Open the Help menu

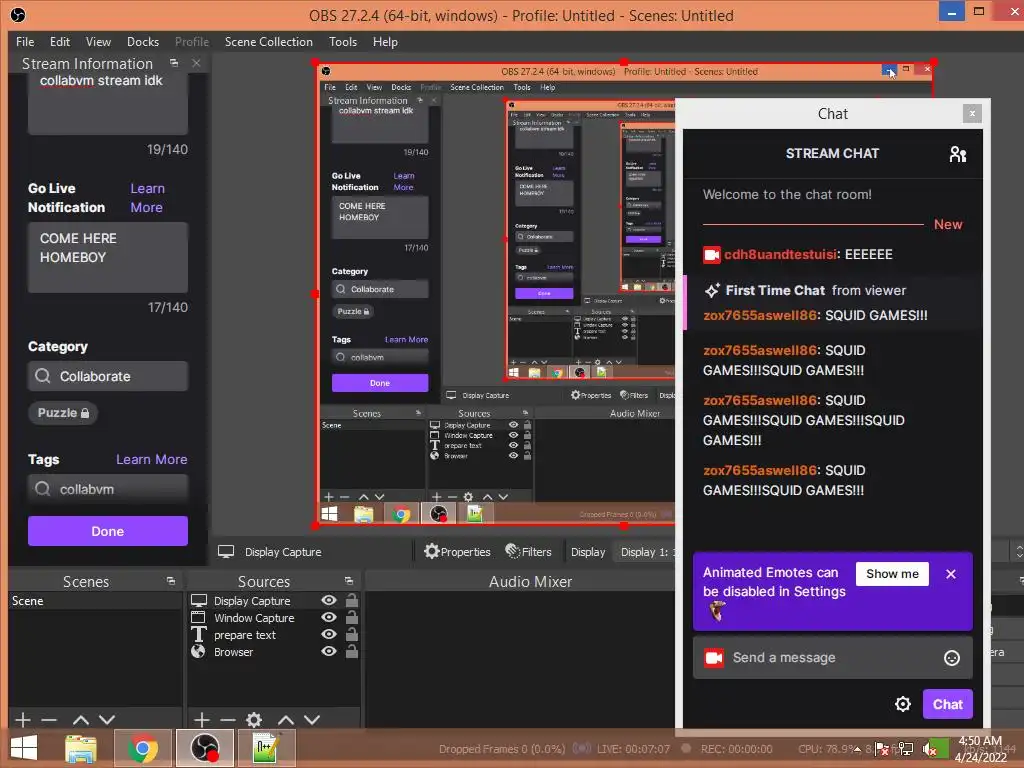tap(385, 42)
